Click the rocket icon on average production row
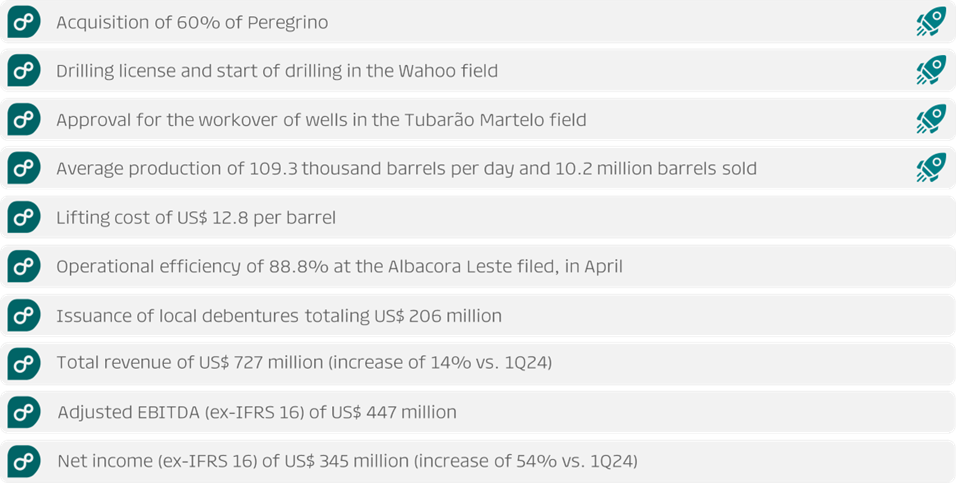Screen dimensions: 956x483 coord(930,168)
